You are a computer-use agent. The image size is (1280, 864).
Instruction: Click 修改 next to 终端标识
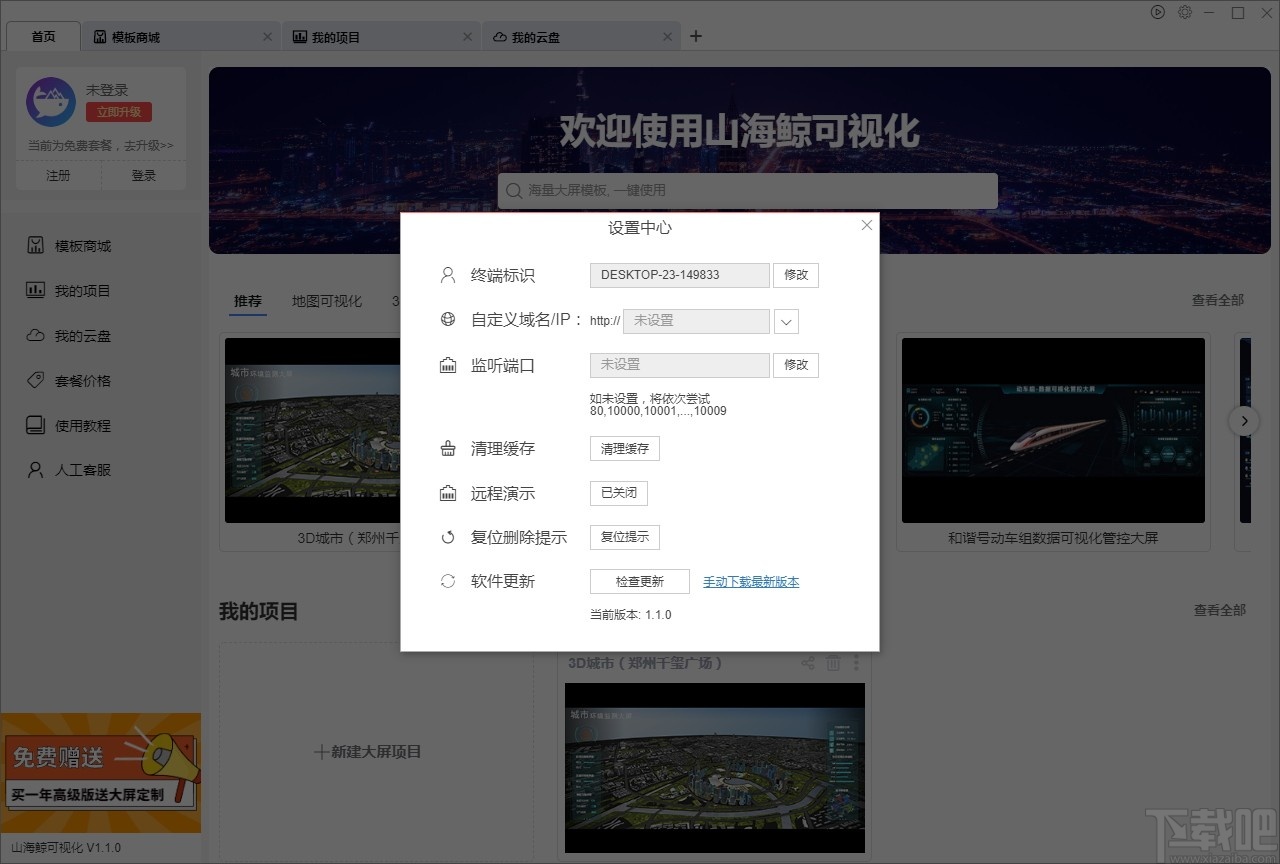(x=796, y=275)
